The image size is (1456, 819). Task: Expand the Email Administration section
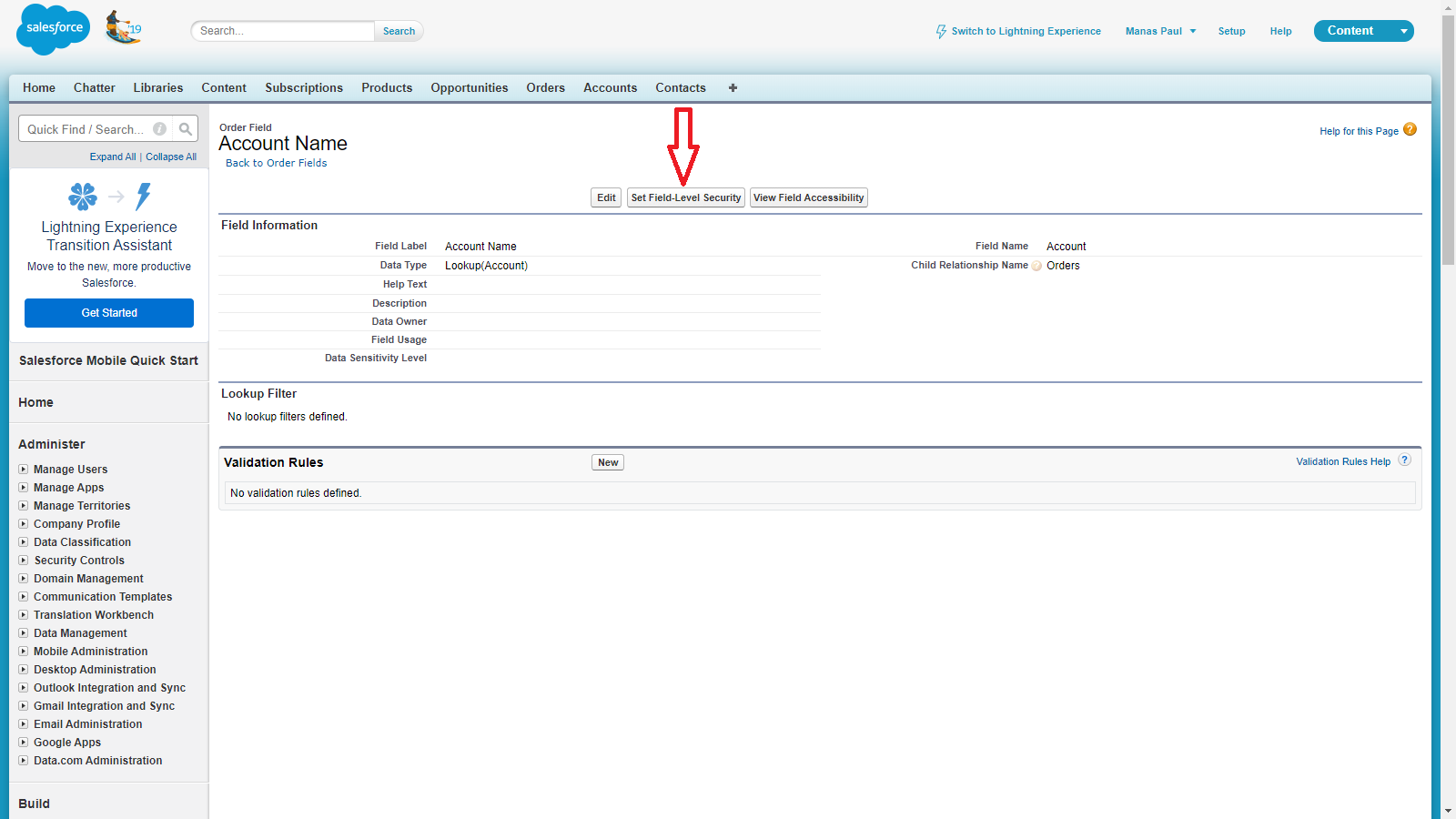[23, 724]
